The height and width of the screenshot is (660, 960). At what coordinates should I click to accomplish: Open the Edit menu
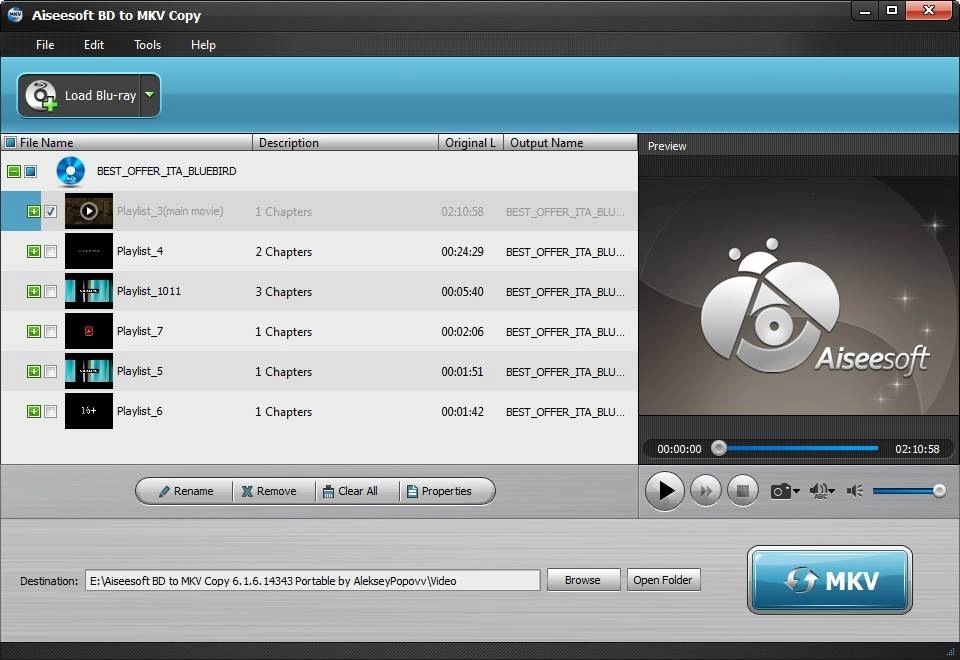(94, 45)
